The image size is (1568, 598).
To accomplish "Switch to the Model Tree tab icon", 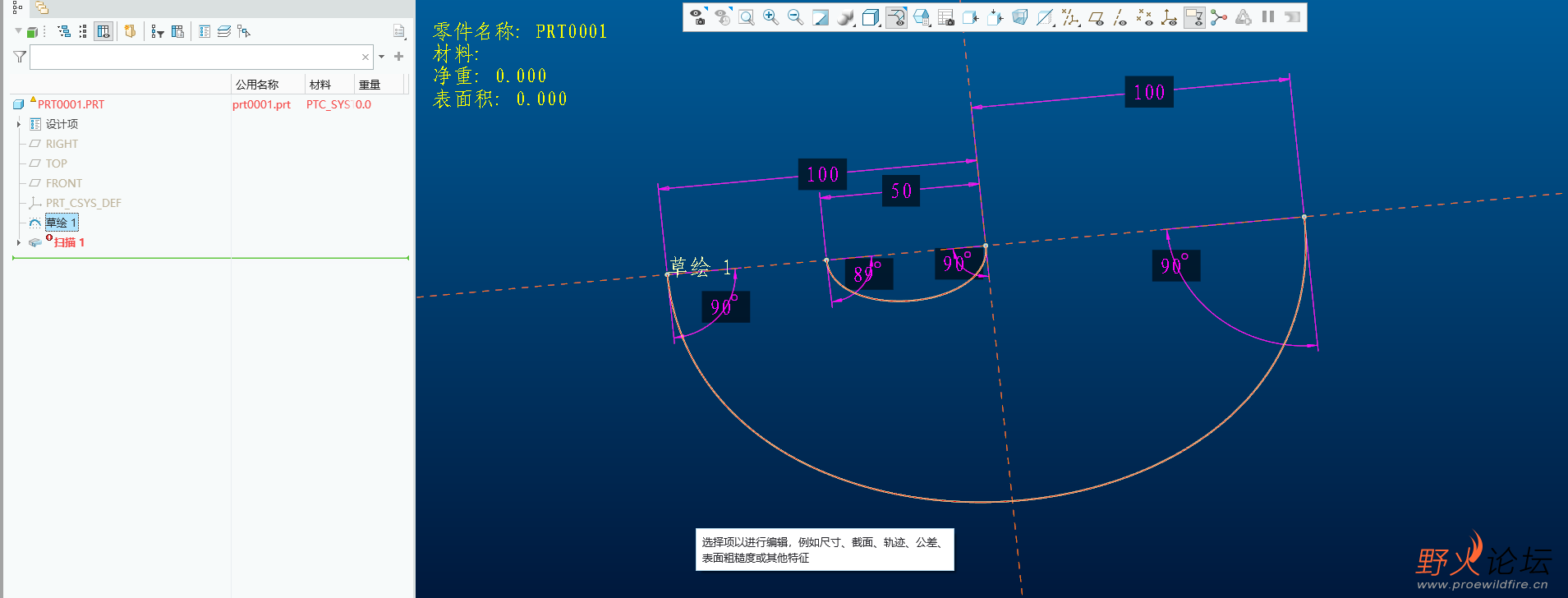I will (x=17, y=8).
